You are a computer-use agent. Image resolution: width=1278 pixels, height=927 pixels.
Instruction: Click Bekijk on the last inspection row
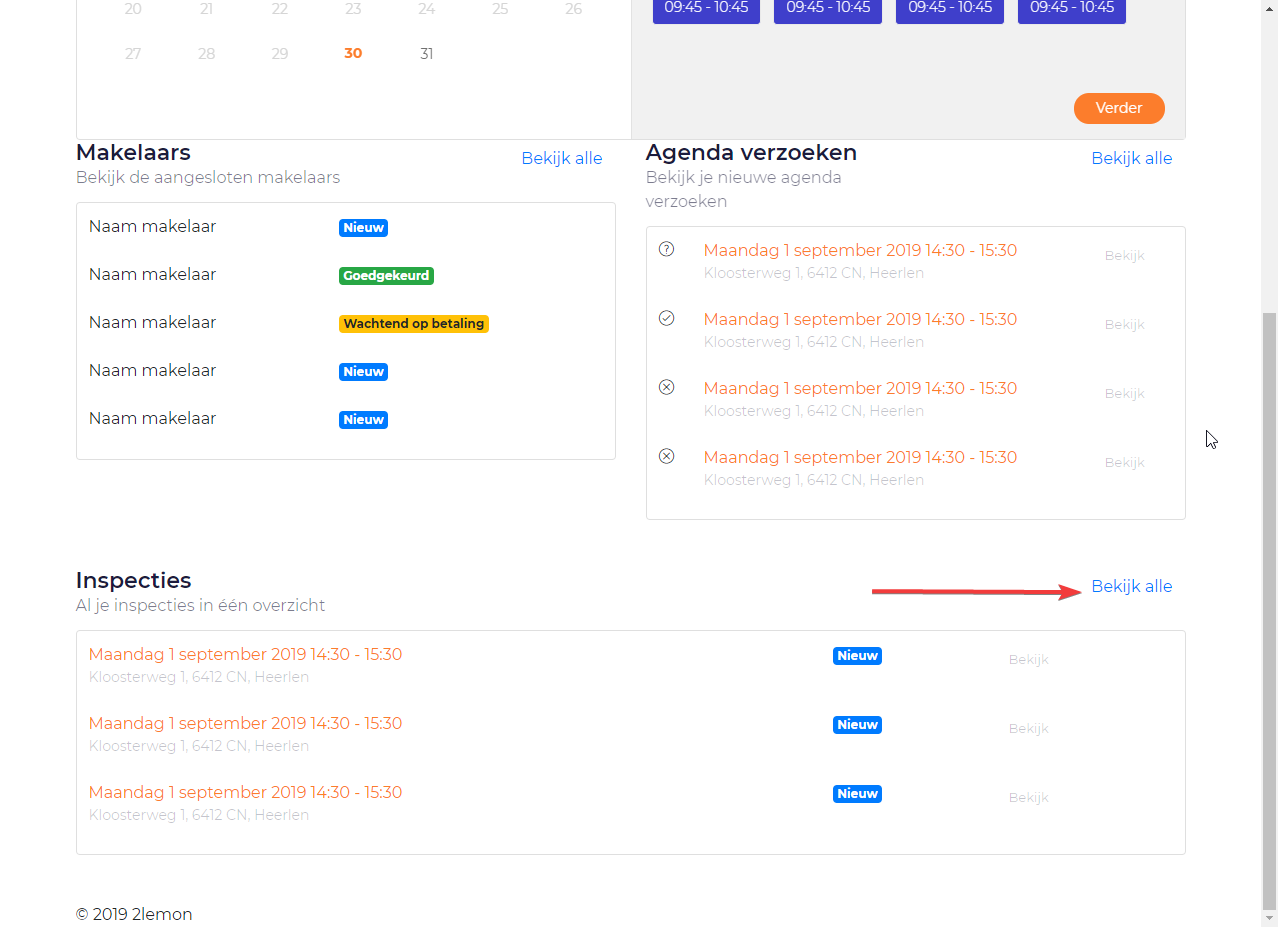click(1028, 798)
